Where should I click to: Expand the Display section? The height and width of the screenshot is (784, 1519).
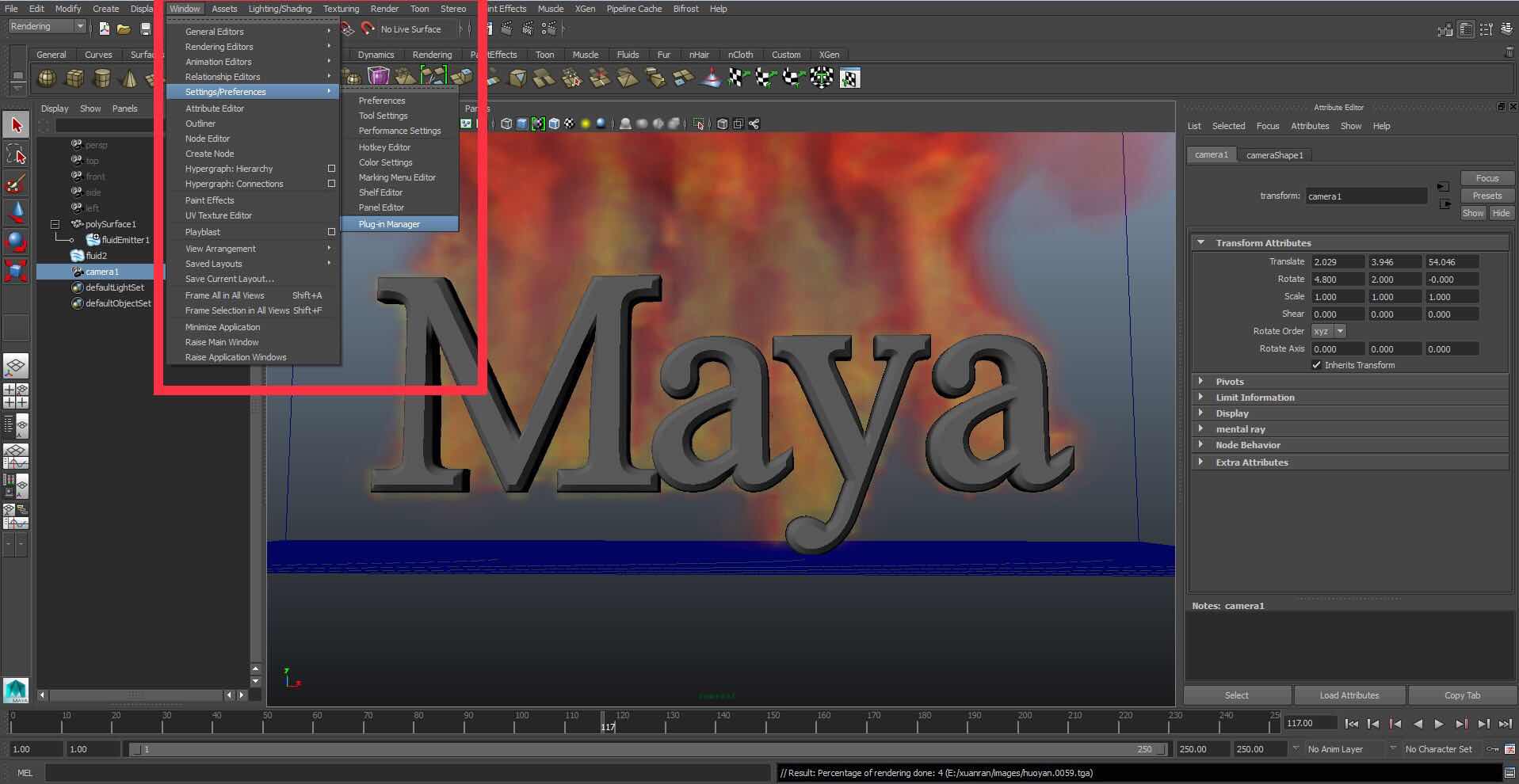(x=1200, y=413)
